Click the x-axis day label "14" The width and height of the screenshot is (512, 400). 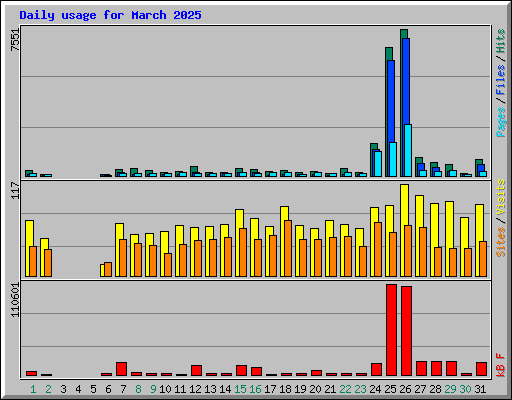(225, 389)
